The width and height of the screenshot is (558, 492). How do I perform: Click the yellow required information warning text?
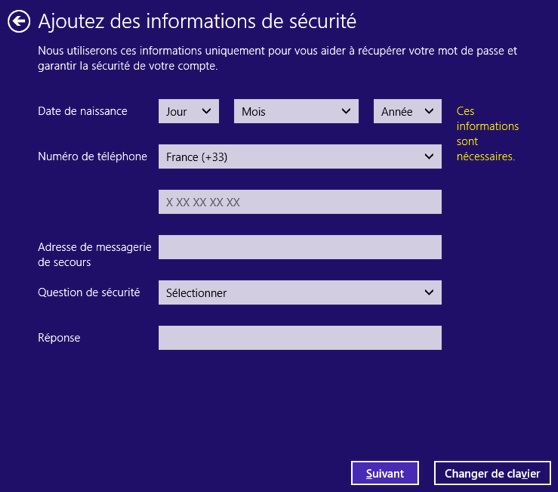pos(487,134)
